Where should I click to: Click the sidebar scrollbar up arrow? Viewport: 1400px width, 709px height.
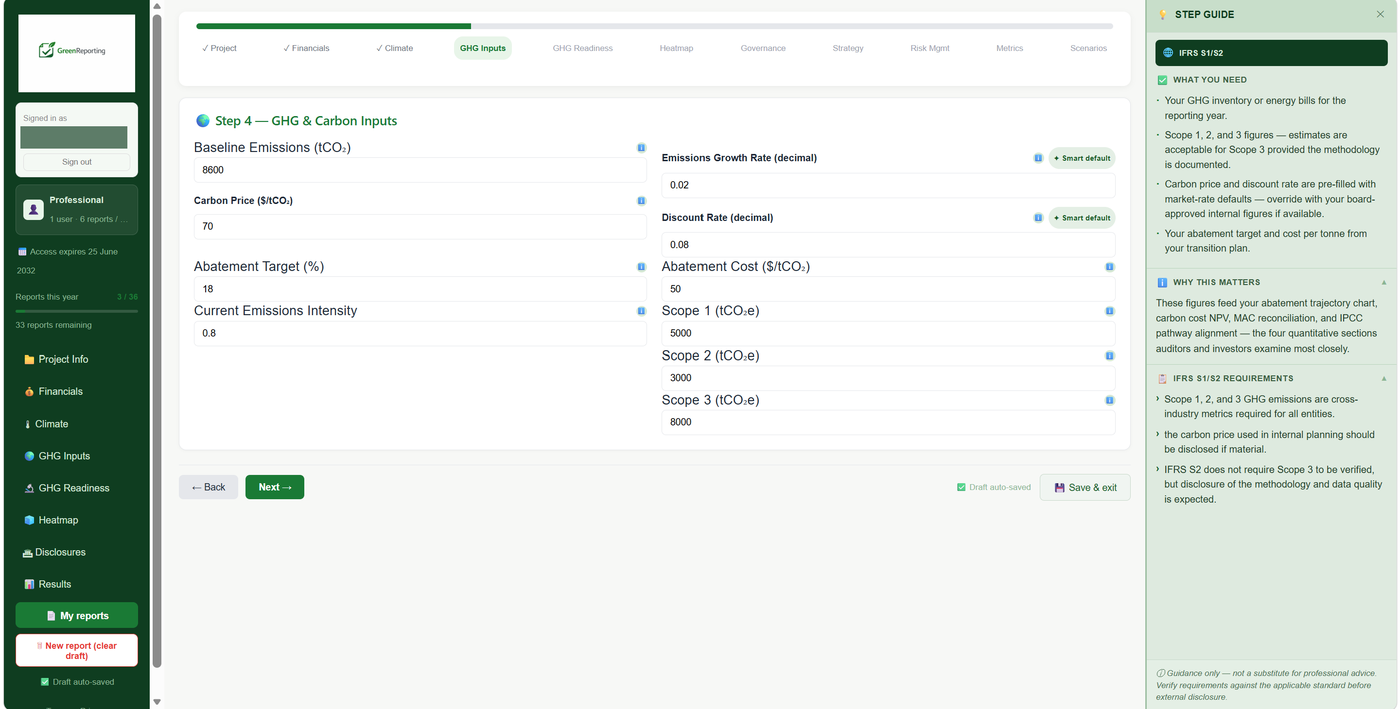click(157, 6)
